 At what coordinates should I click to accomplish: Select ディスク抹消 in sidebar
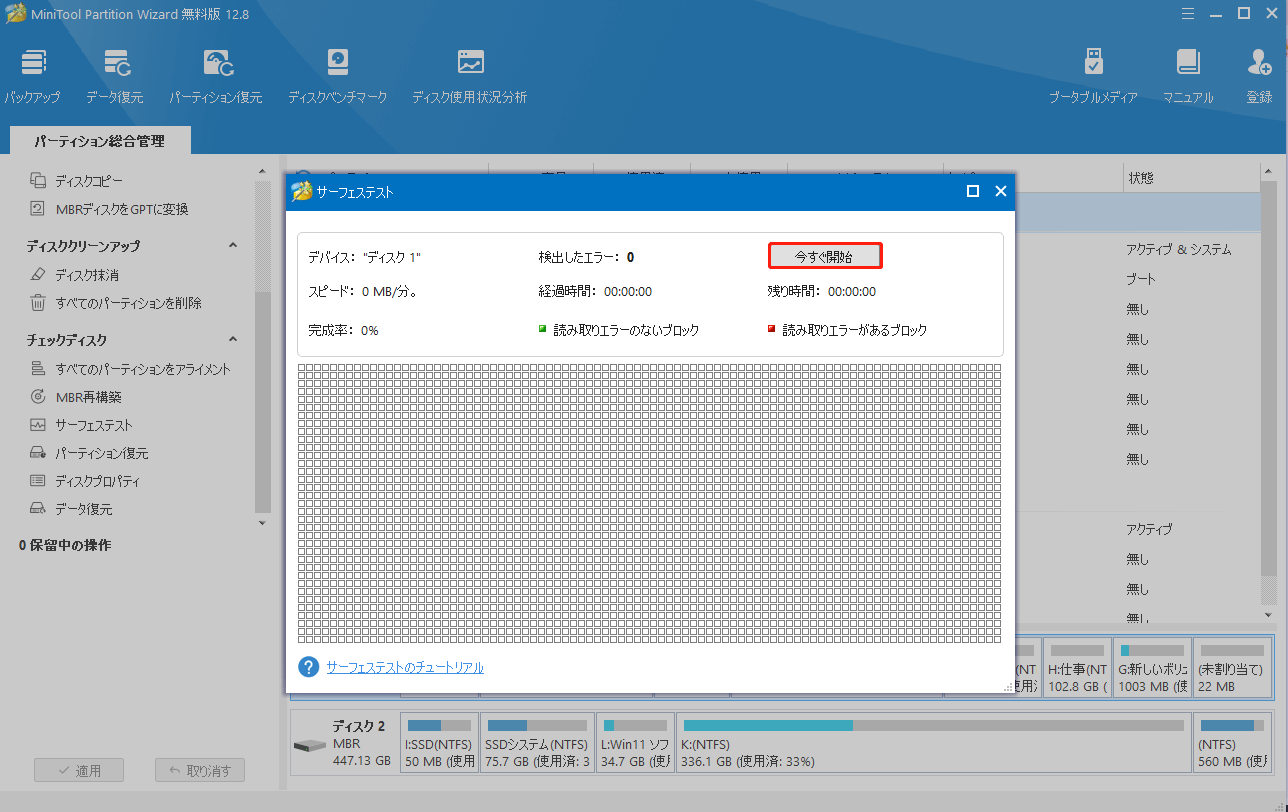click(x=74, y=275)
